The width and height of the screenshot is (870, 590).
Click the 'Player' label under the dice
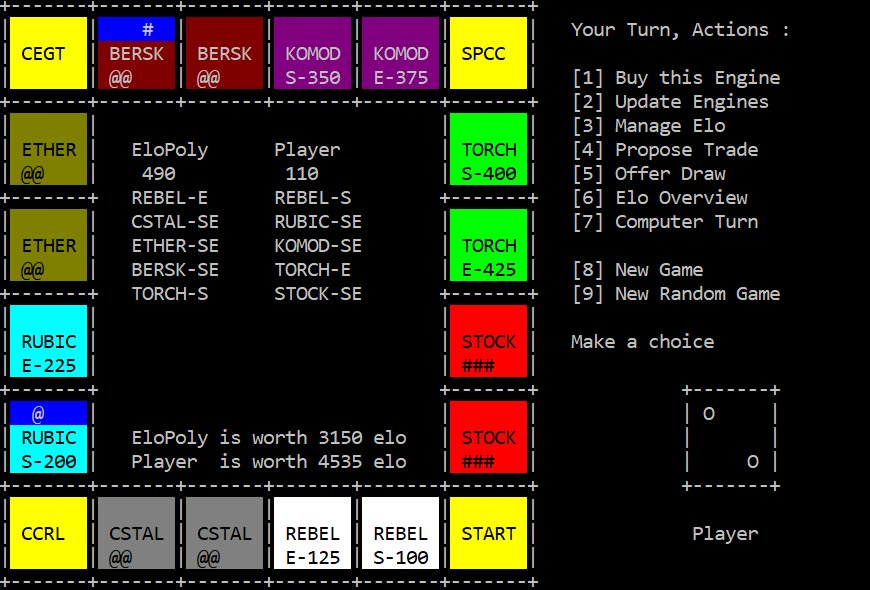click(x=725, y=533)
